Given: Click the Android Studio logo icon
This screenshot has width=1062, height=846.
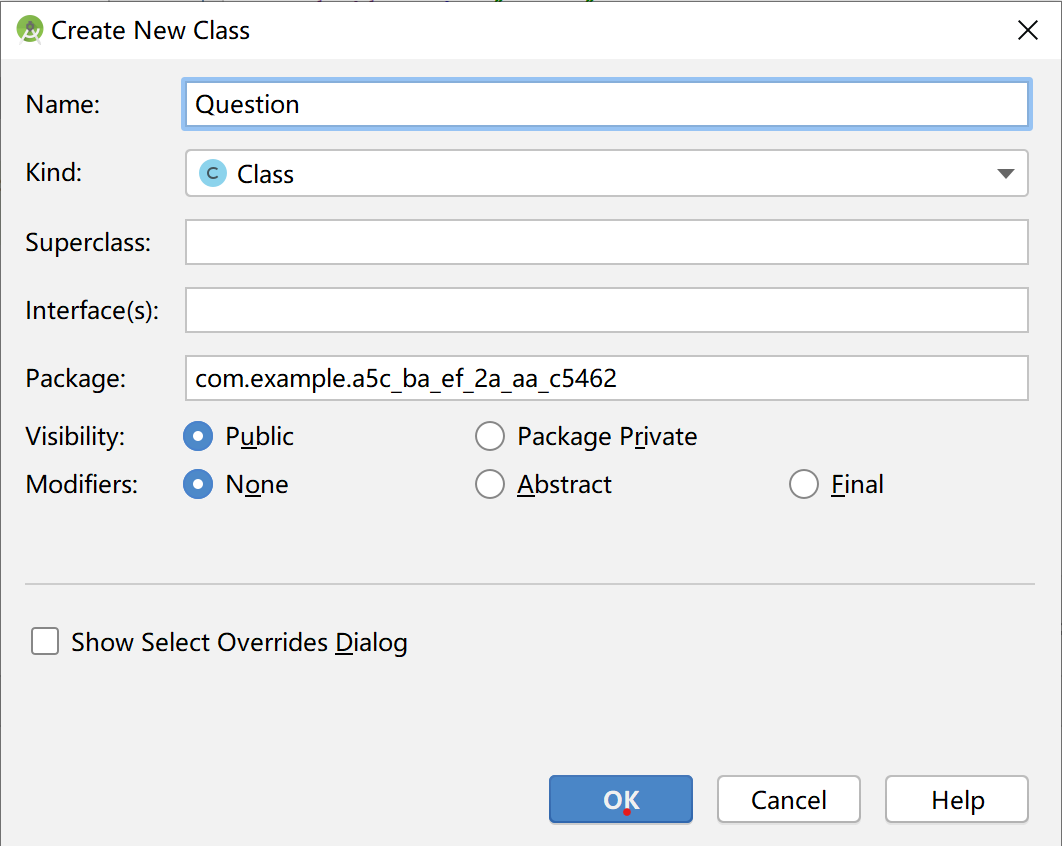Looking at the screenshot, I should [31, 30].
